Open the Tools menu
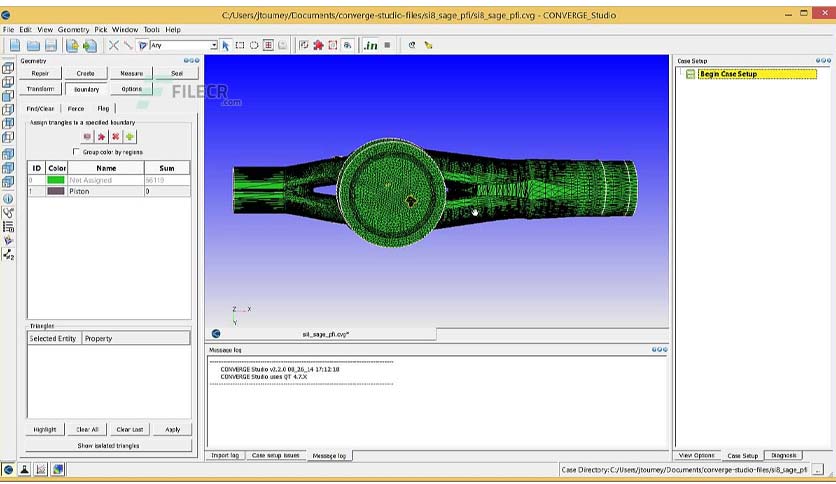The height and width of the screenshot is (484, 836). point(151,29)
